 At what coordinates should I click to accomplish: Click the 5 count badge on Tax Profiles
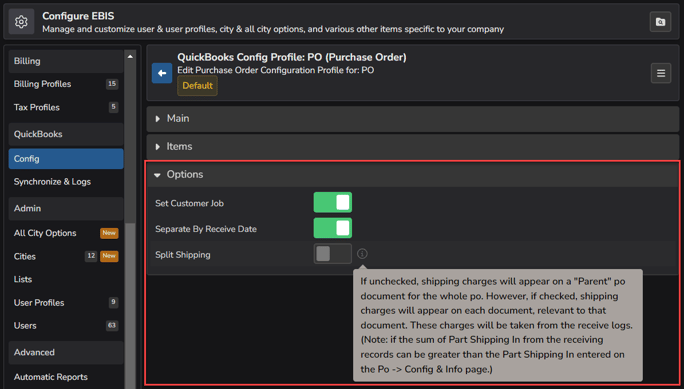[113, 107]
